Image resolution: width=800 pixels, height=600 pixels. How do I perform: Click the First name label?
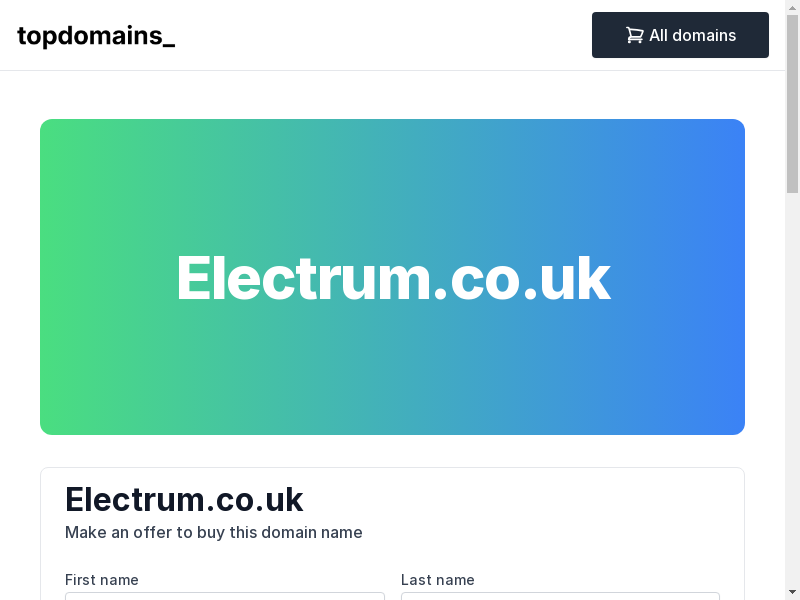pyautogui.click(x=102, y=580)
